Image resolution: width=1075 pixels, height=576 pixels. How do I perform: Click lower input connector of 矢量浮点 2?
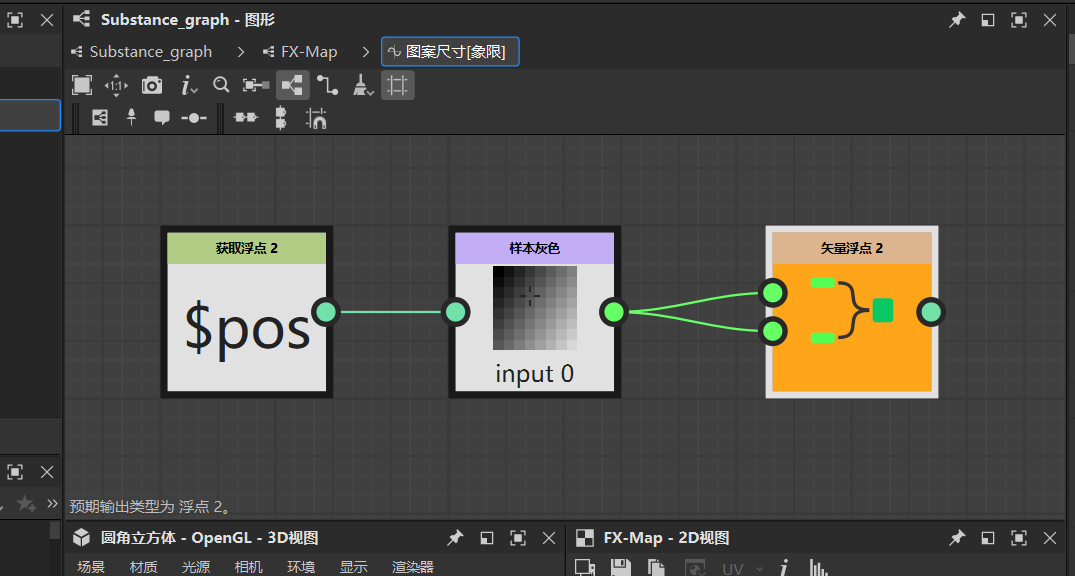point(773,332)
